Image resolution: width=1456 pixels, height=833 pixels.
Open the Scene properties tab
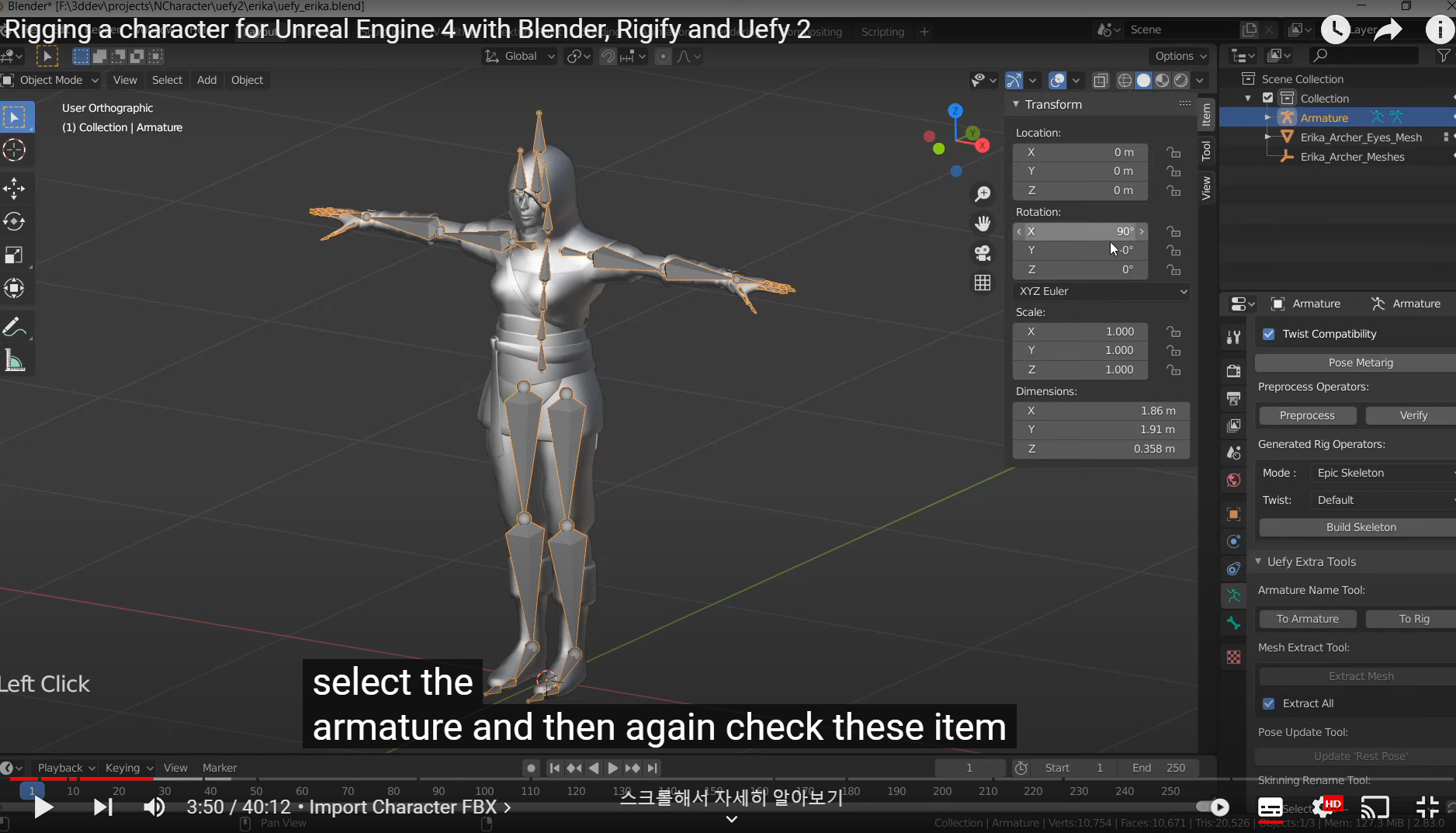1233,453
